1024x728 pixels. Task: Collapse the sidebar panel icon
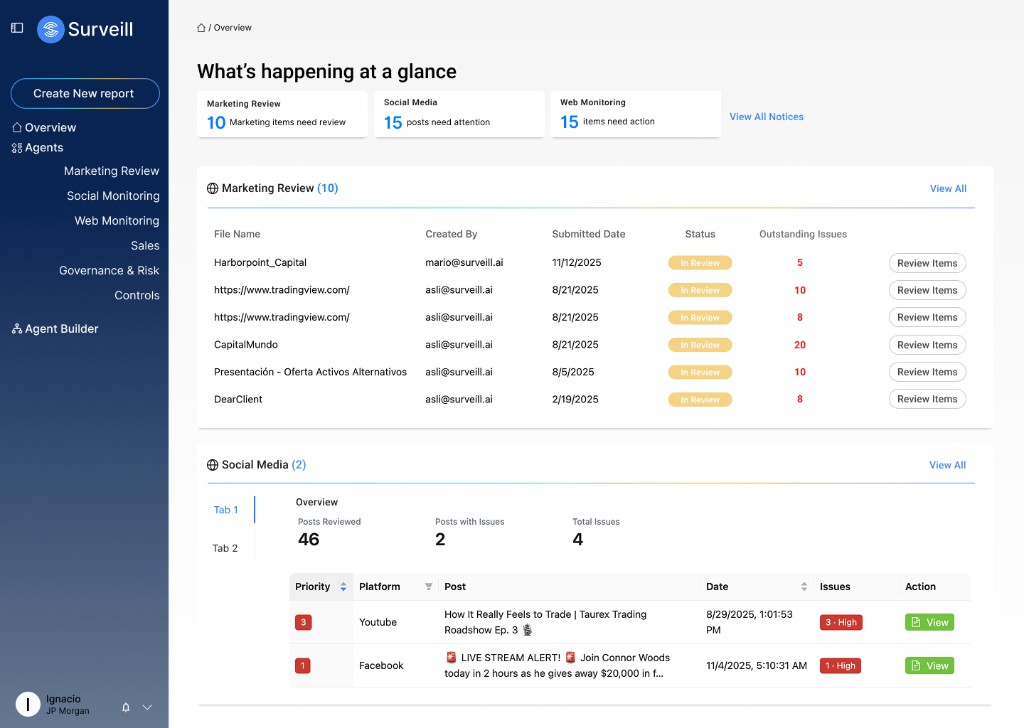pos(17,28)
